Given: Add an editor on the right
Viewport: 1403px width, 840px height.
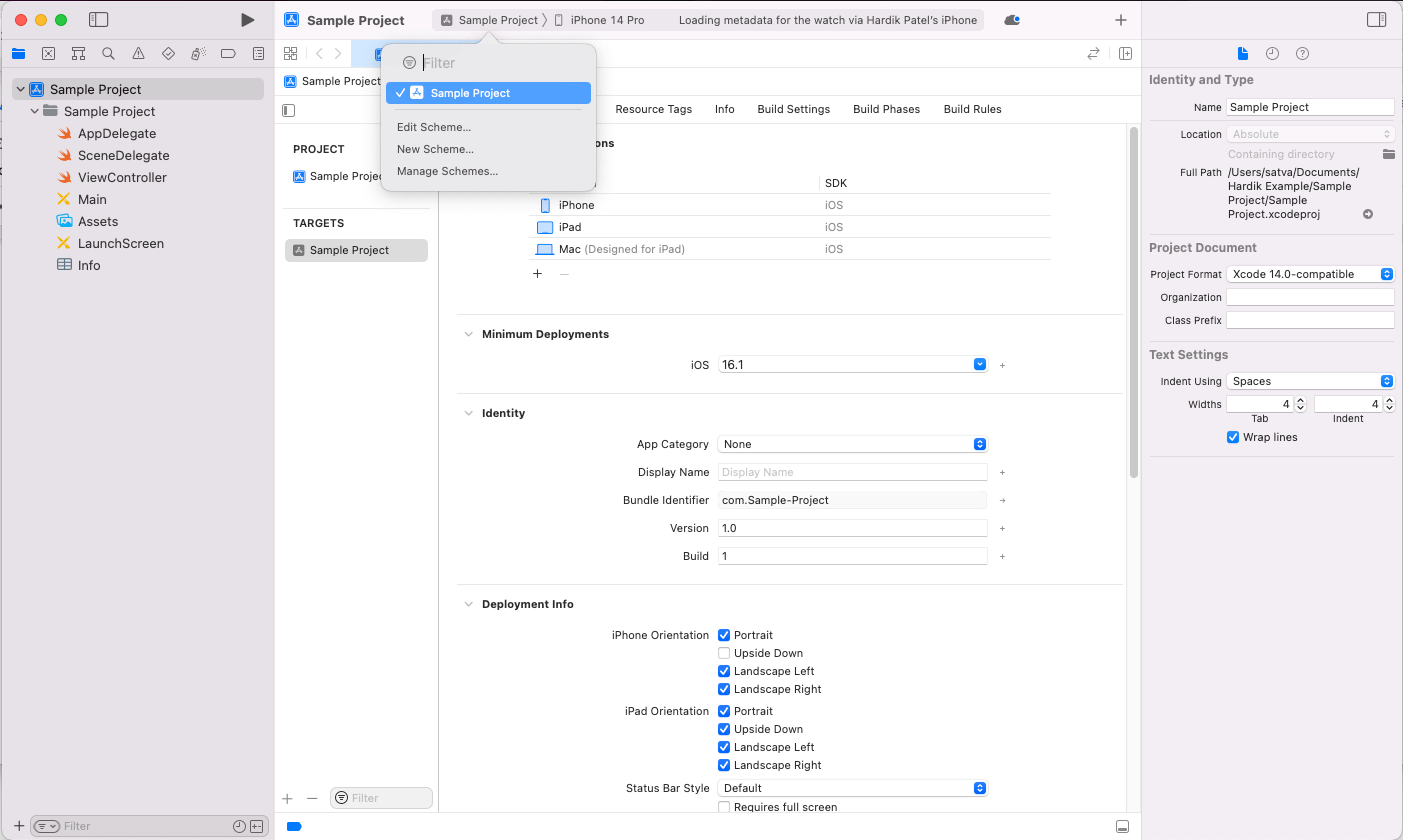Looking at the screenshot, I should 1125,54.
